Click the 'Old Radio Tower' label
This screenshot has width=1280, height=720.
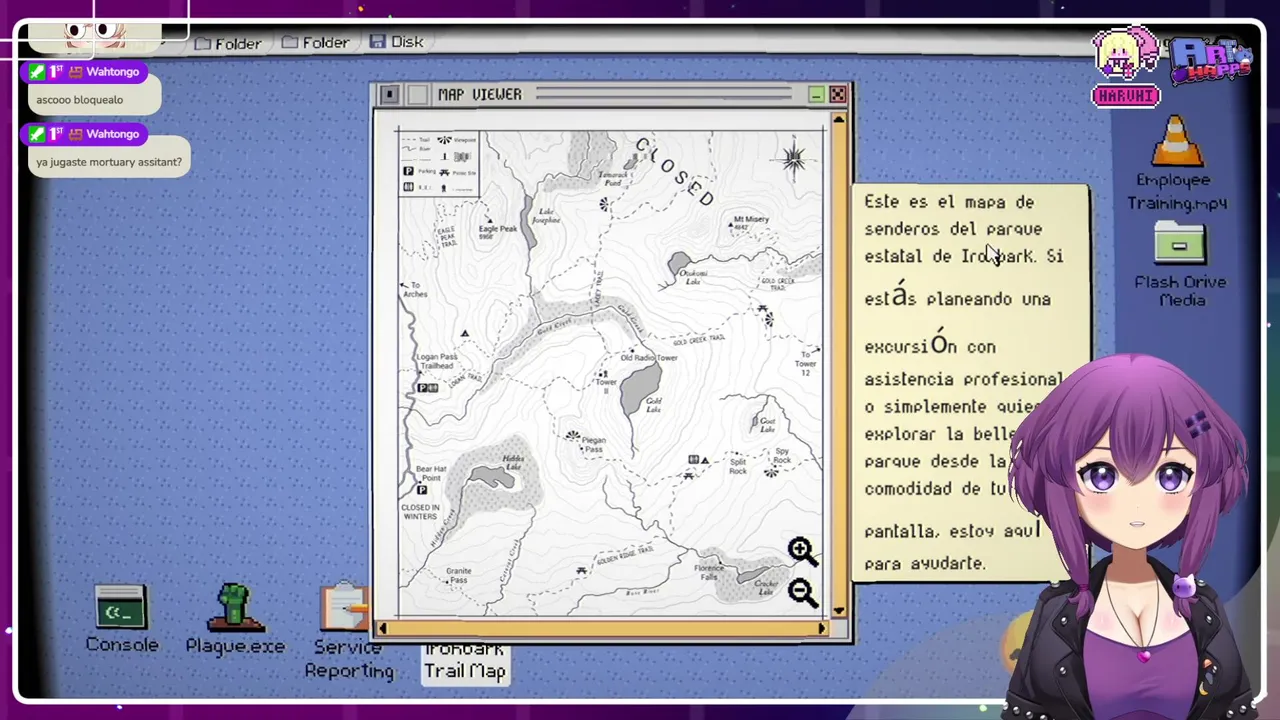[649, 358]
